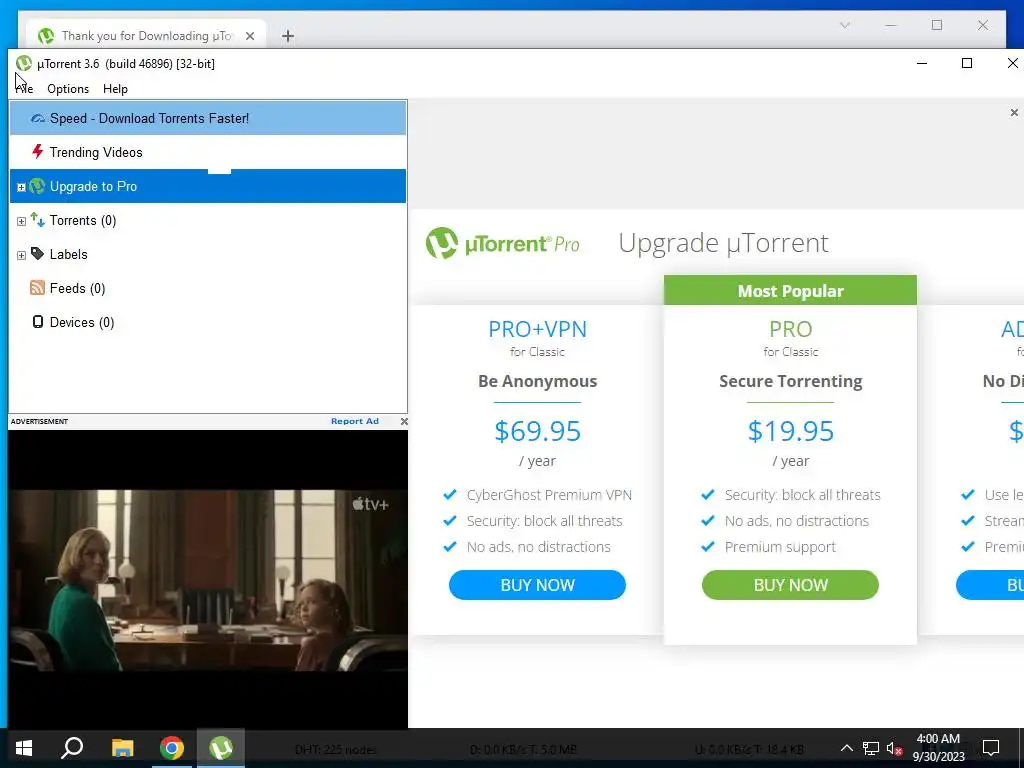The width and height of the screenshot is (1024, 768).
Task: Click the Apple TV+ video advertisement
Action: (x=208, y=579)
